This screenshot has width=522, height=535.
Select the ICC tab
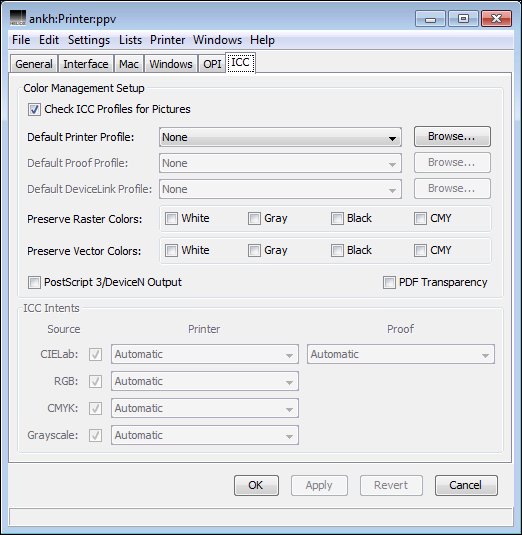[241, 63]
